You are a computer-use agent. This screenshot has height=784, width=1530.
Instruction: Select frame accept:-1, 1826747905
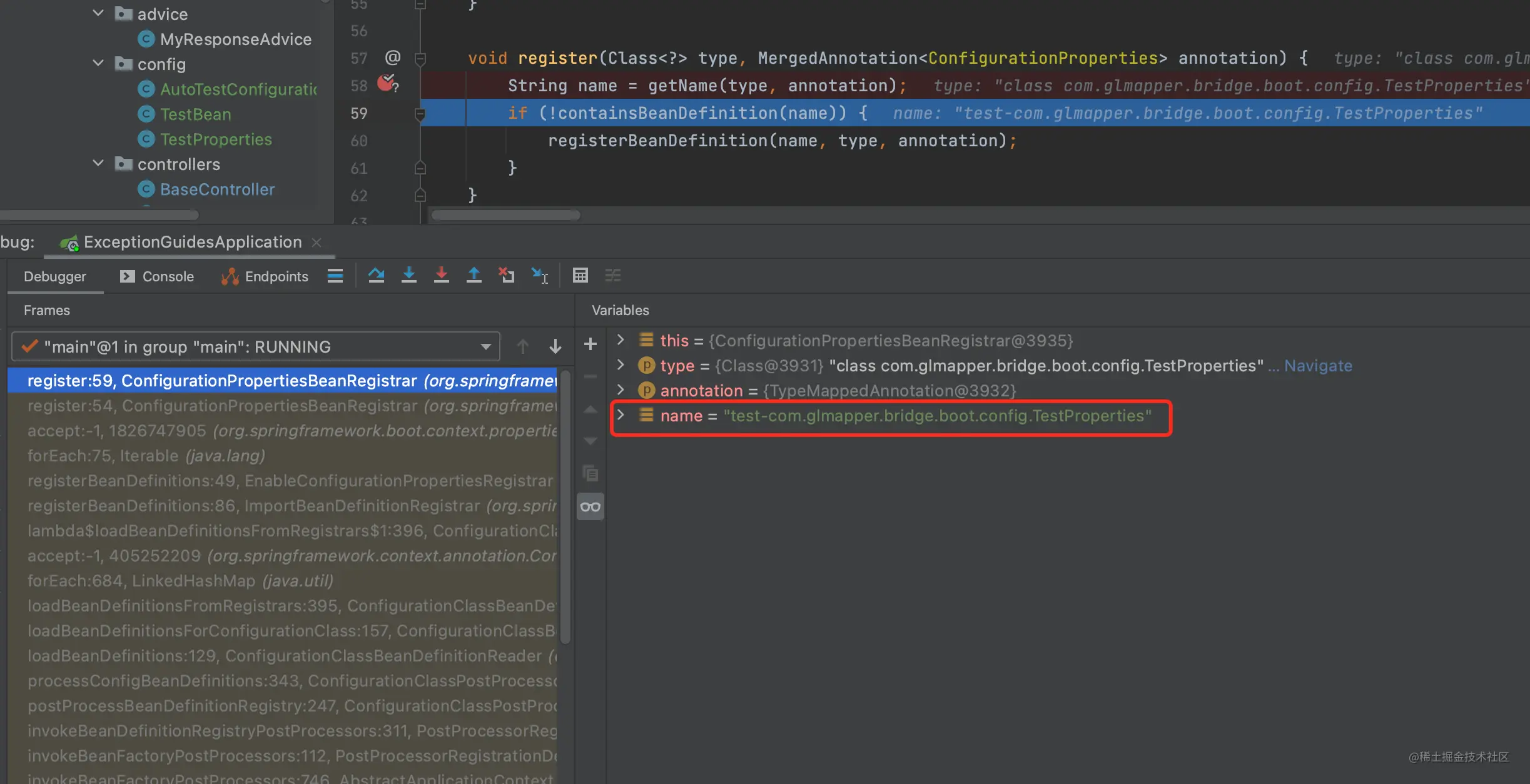(283, 431)
